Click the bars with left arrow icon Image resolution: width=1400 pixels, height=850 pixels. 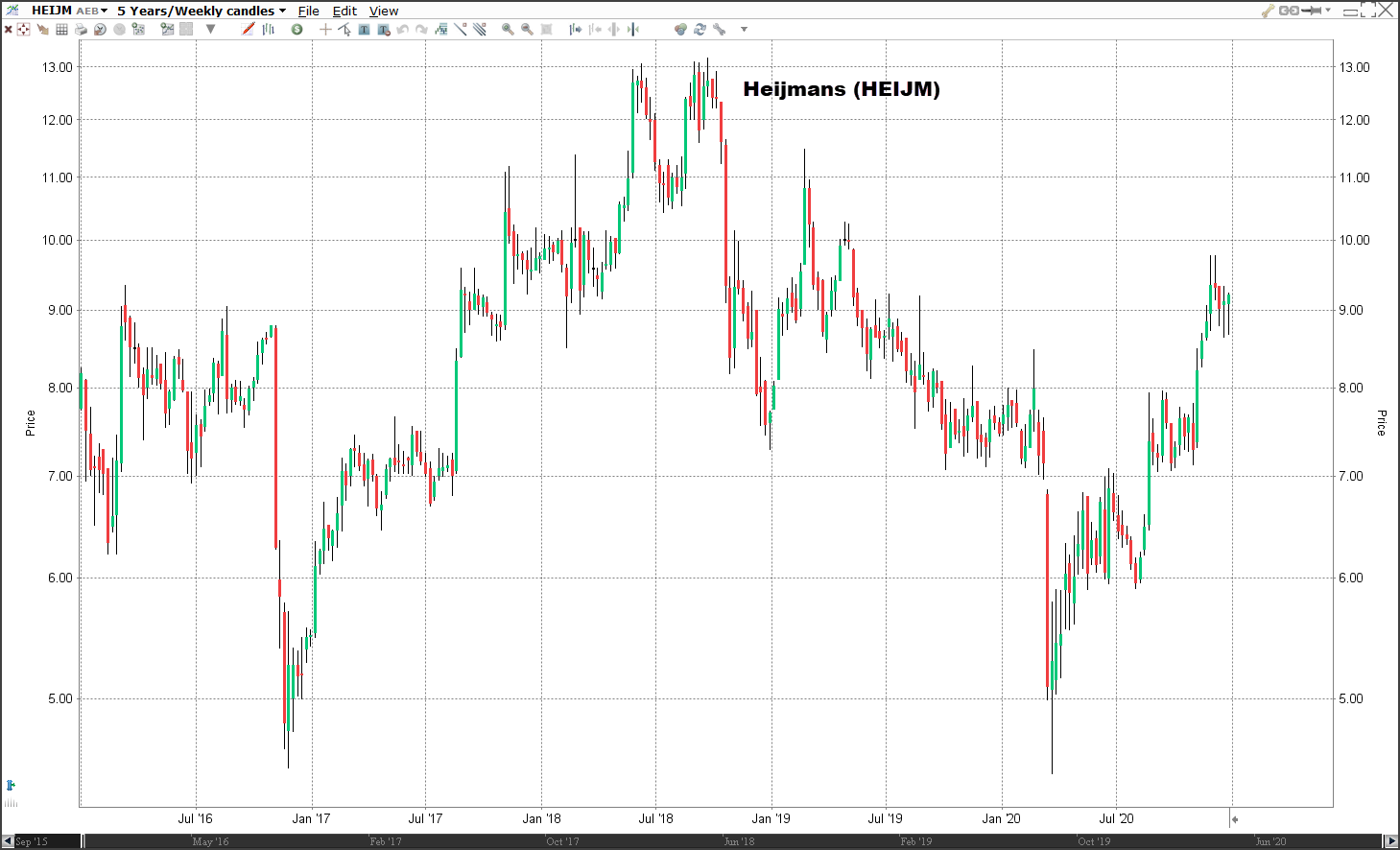tap(595, 30)
